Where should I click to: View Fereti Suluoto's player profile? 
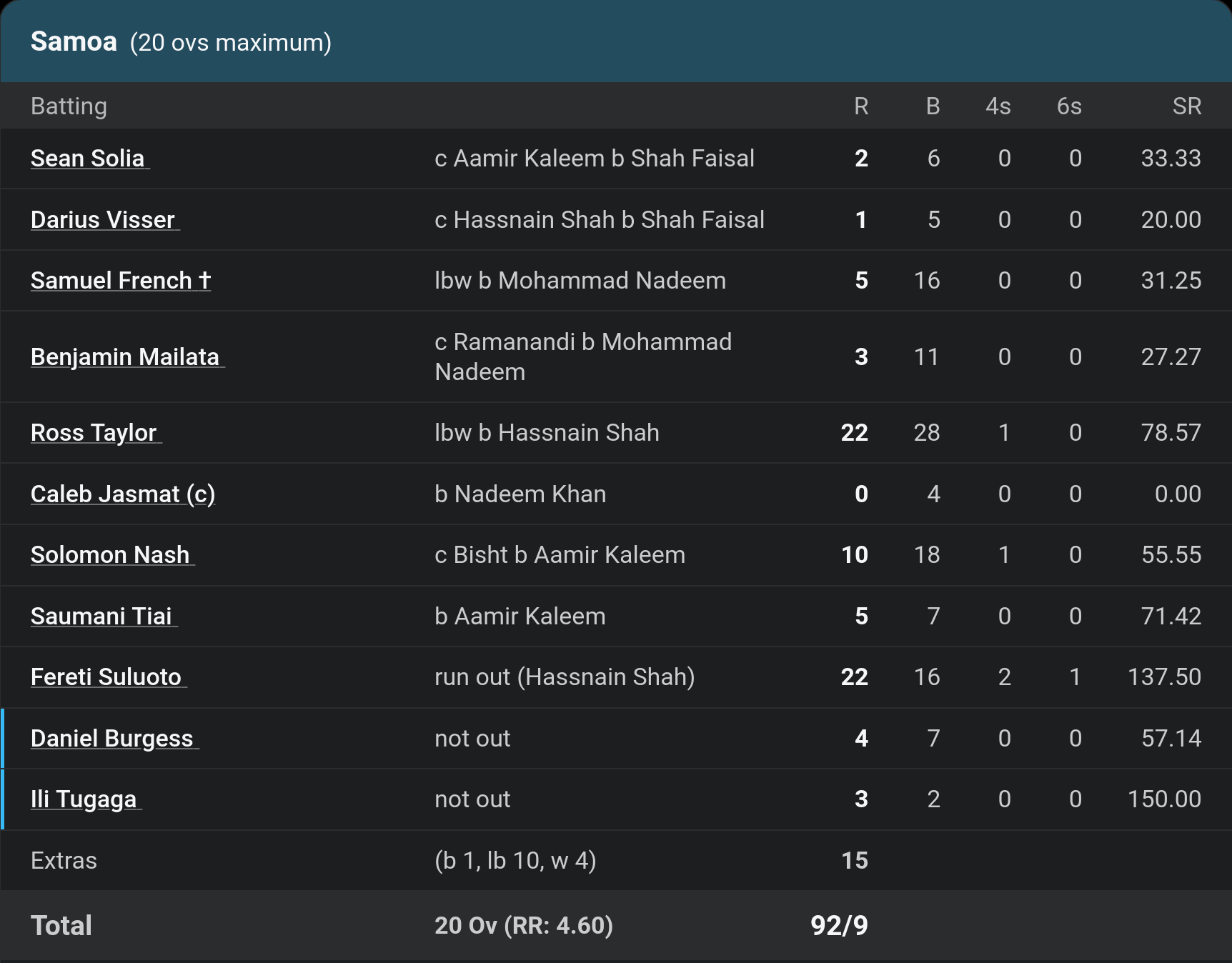coord(108,677)
